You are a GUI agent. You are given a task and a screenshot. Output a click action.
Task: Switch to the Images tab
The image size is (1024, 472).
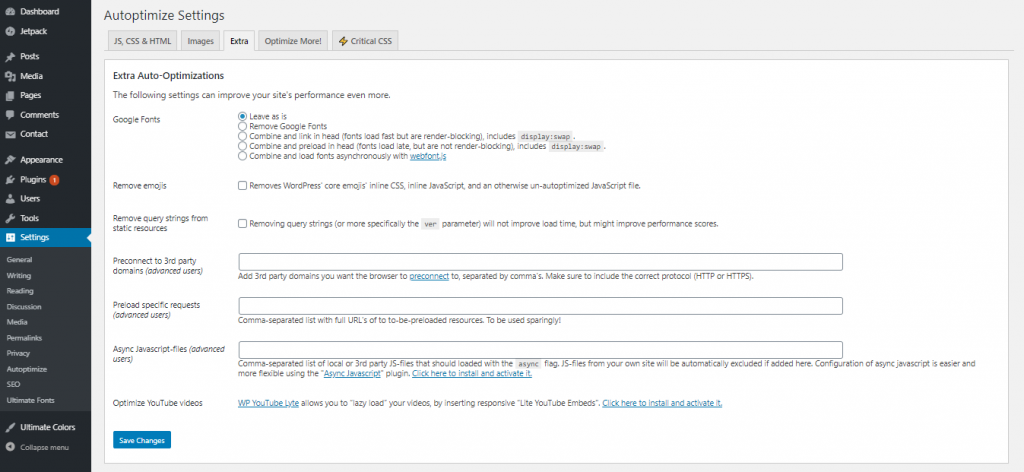coord(200,41)
